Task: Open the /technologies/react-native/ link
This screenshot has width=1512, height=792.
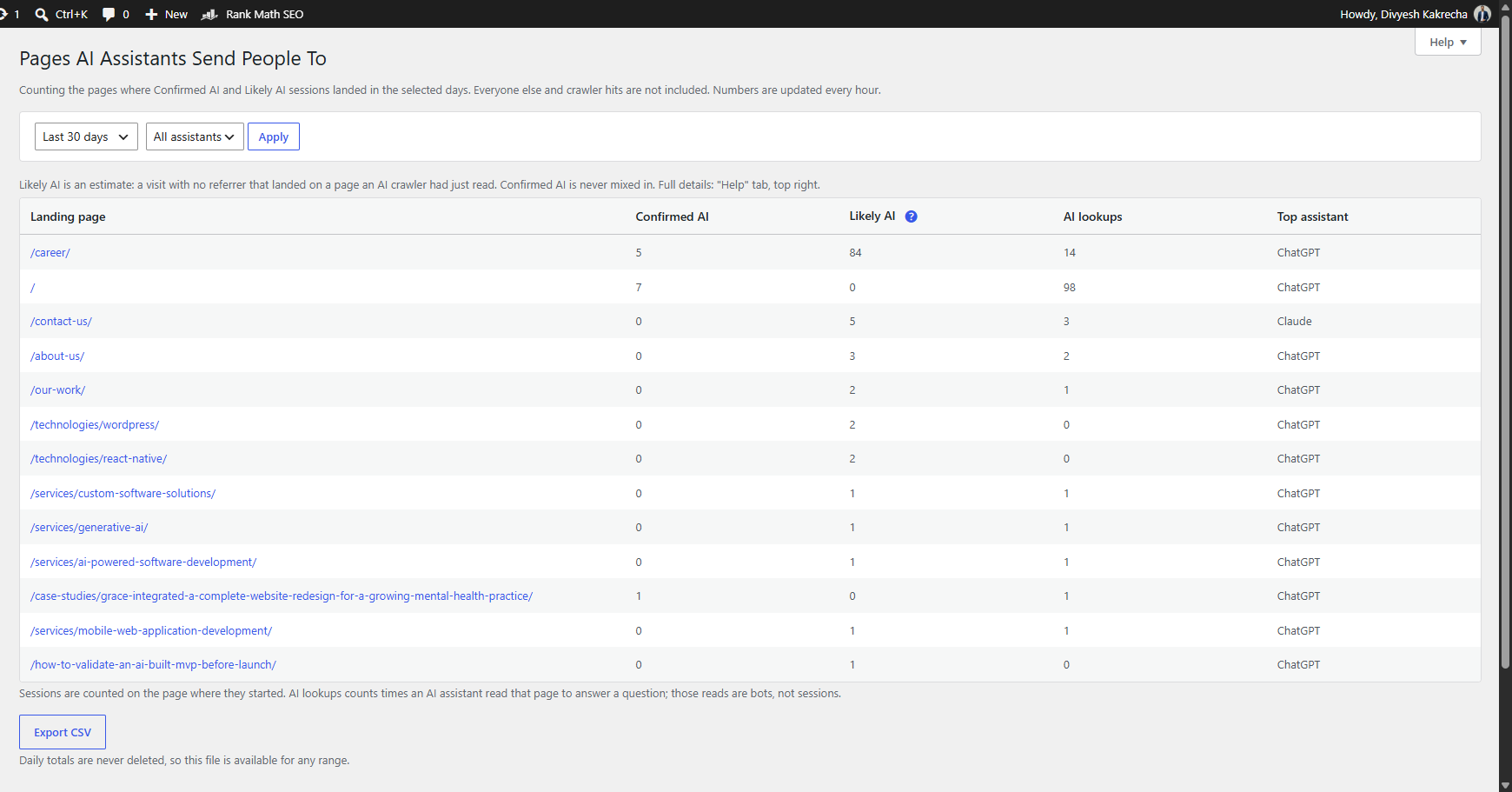Action: (98, 458)
